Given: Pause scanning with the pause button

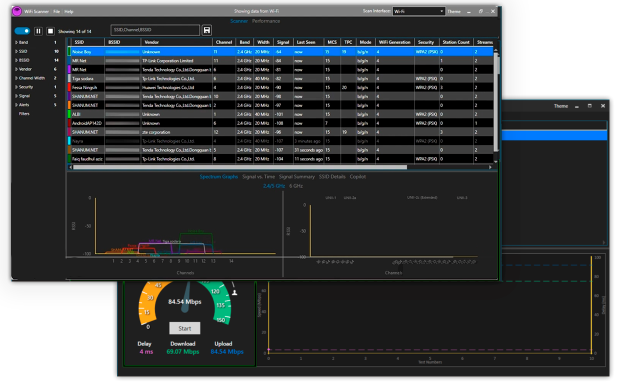Looking at the screenshot, I should (38, 31).
